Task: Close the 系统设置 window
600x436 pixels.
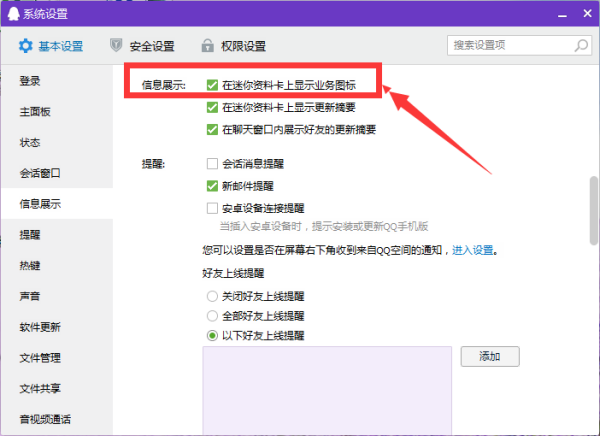Action: 587,13
